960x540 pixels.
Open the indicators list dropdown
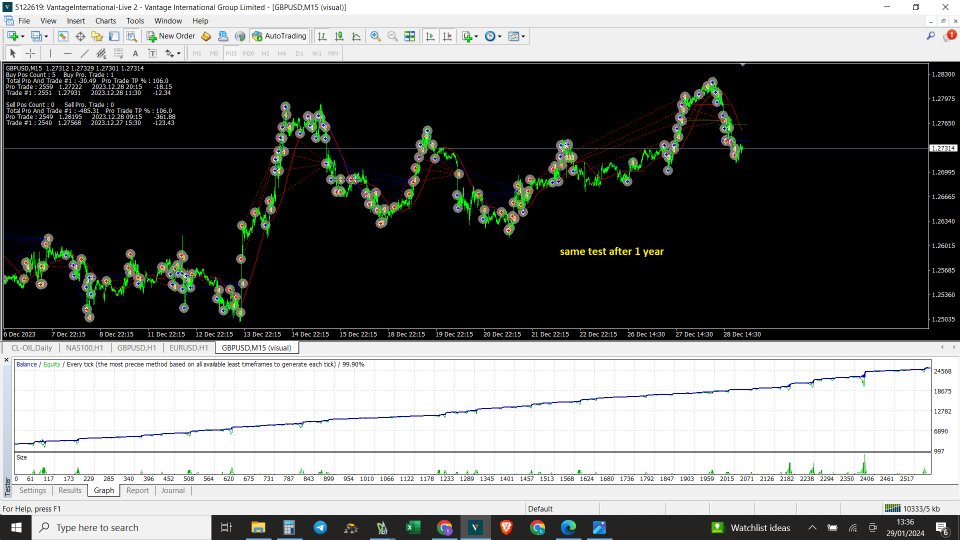(477, 36)
